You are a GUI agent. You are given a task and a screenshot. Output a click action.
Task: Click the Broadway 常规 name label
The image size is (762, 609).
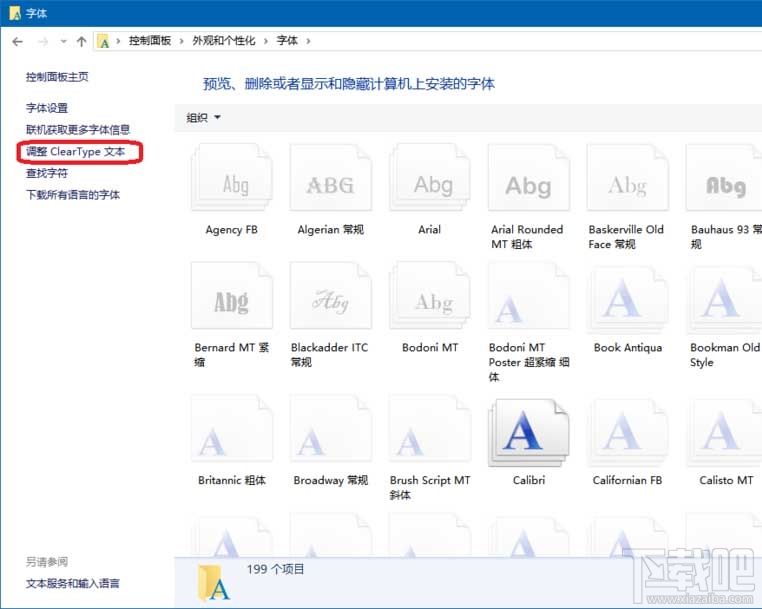point(330,480)
